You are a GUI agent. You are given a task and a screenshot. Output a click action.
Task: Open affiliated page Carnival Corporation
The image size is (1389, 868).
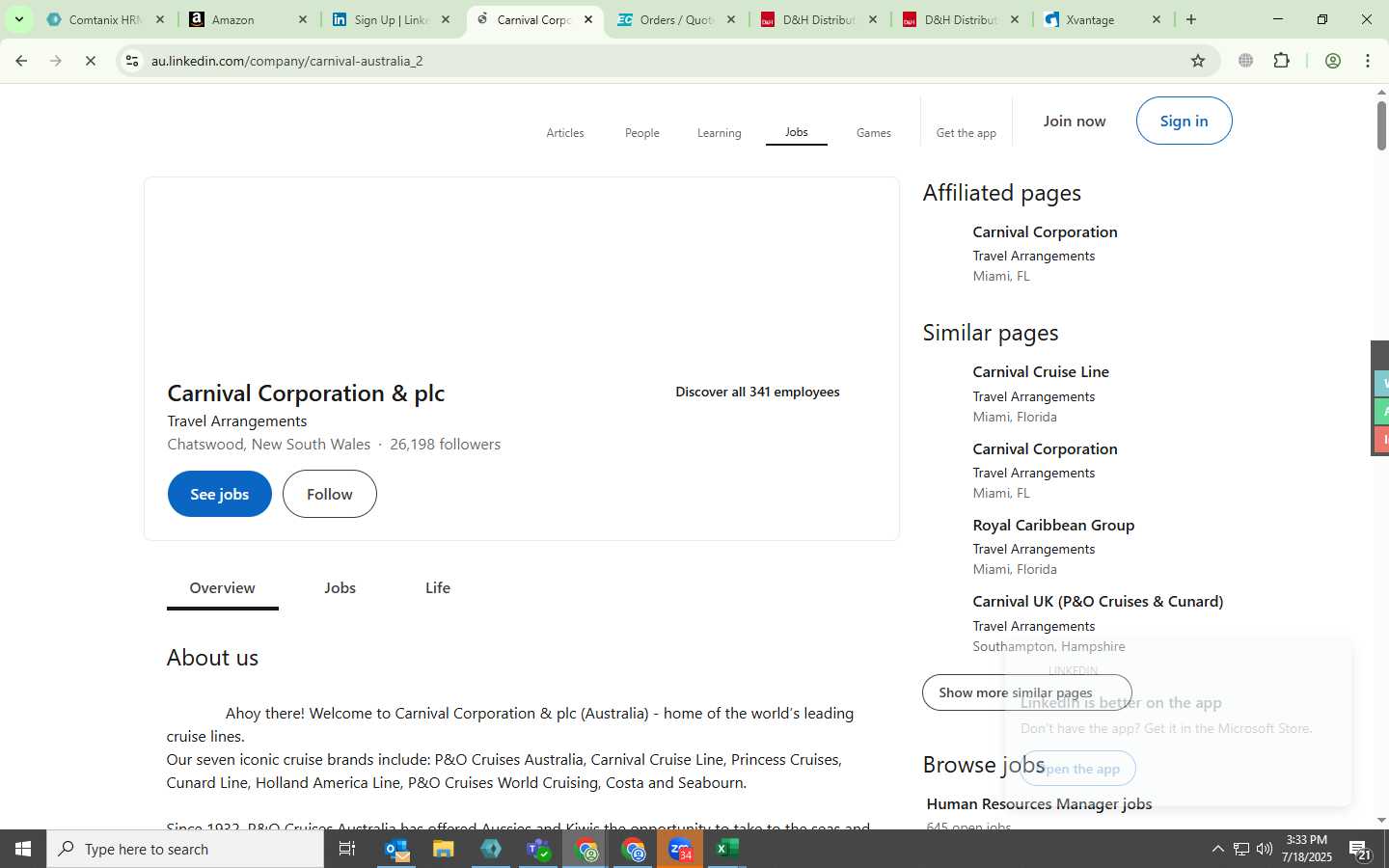coord(1045,232)
